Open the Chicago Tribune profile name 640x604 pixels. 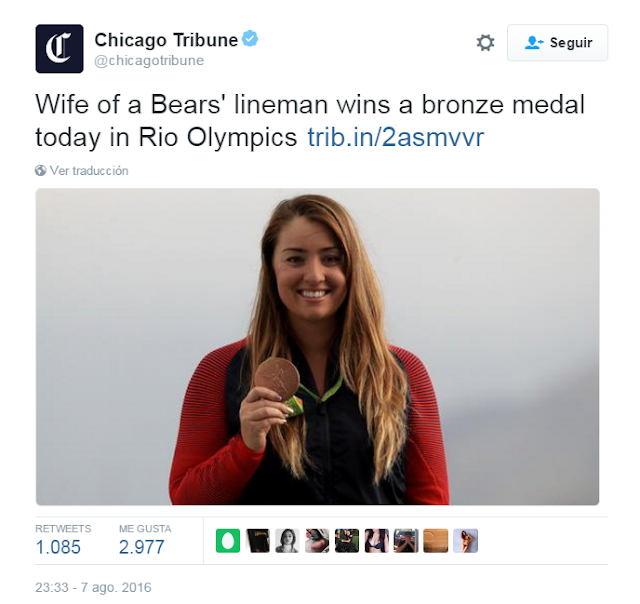166,40
